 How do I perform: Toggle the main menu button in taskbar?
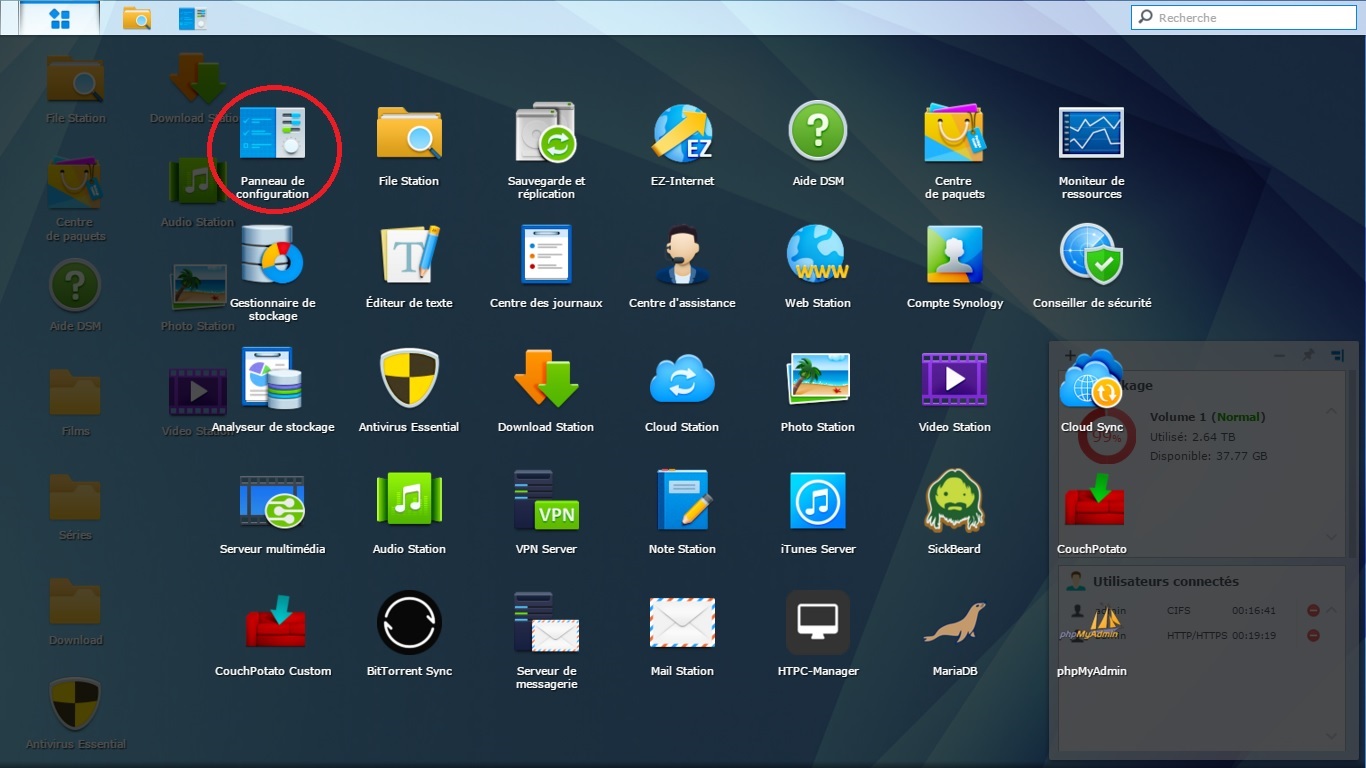(x=59, y=18)
